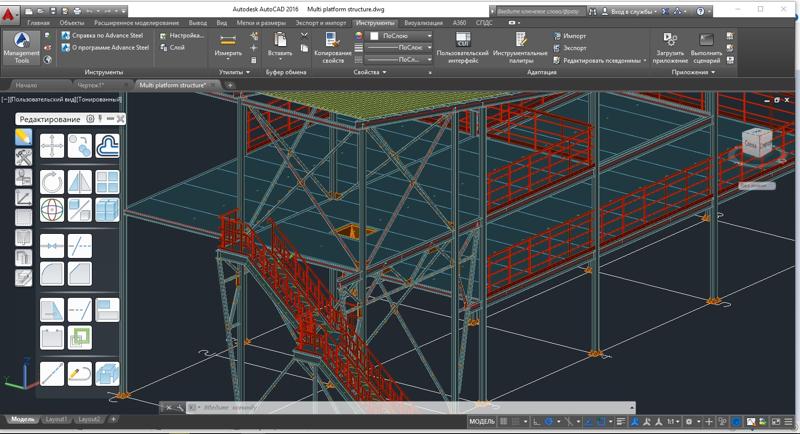Screen dimensions: 800x434
Task: Expand the Свойства panel
Action: (x=370, y=72)
